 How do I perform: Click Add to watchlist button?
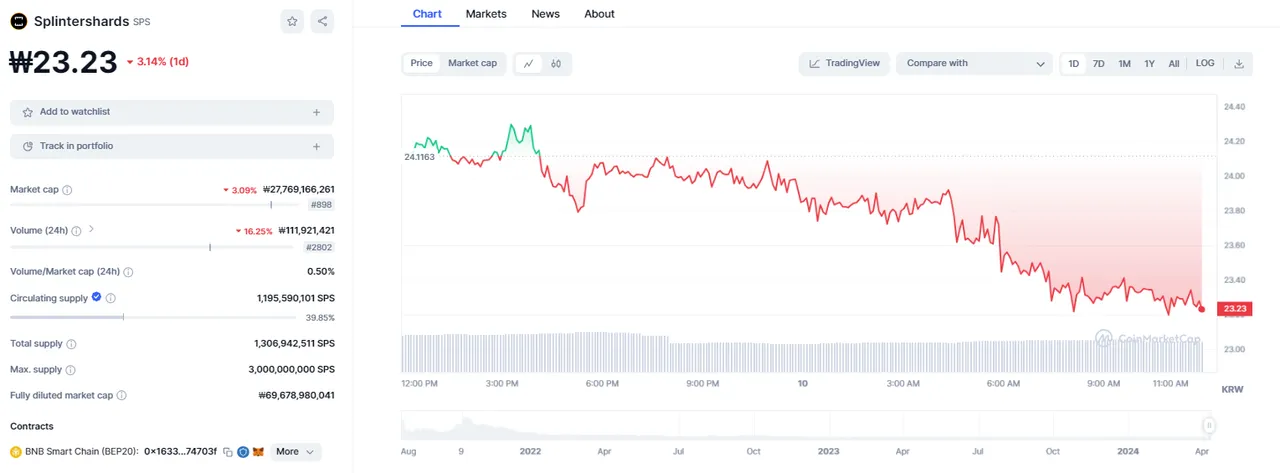pos(172,112)
